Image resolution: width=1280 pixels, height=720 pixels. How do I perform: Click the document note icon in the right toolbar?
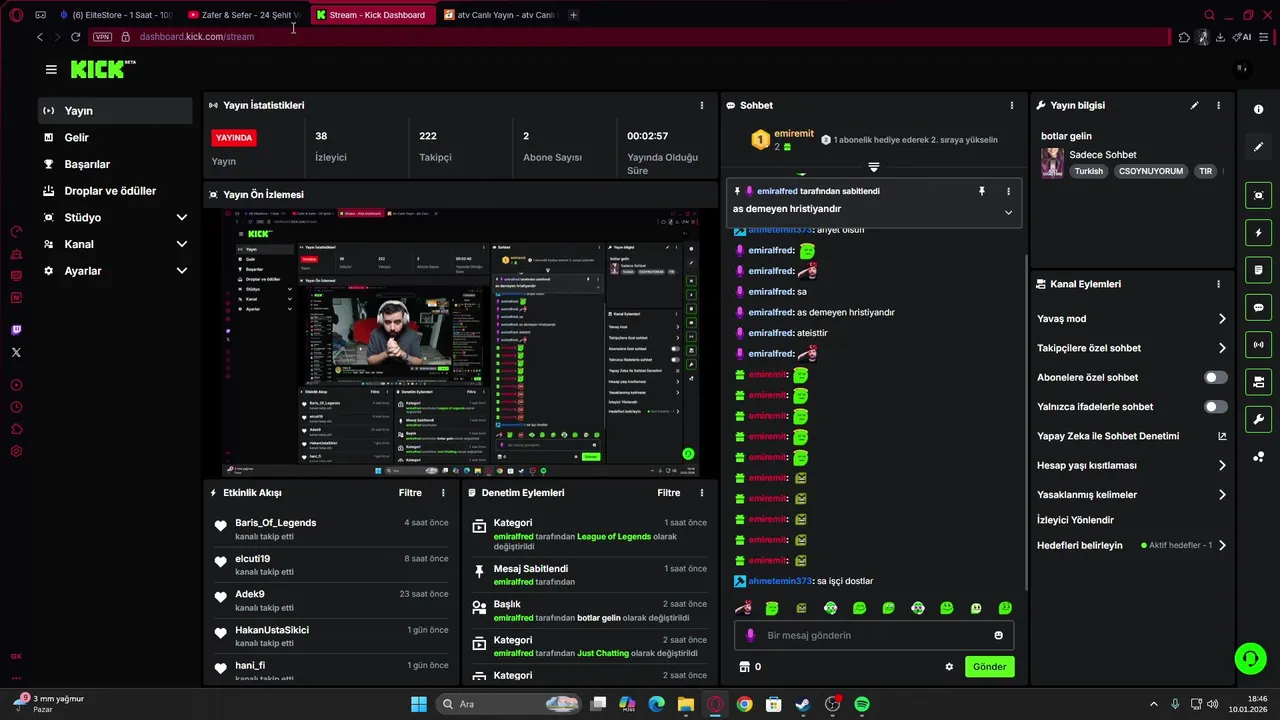(x=1258, y=270)
